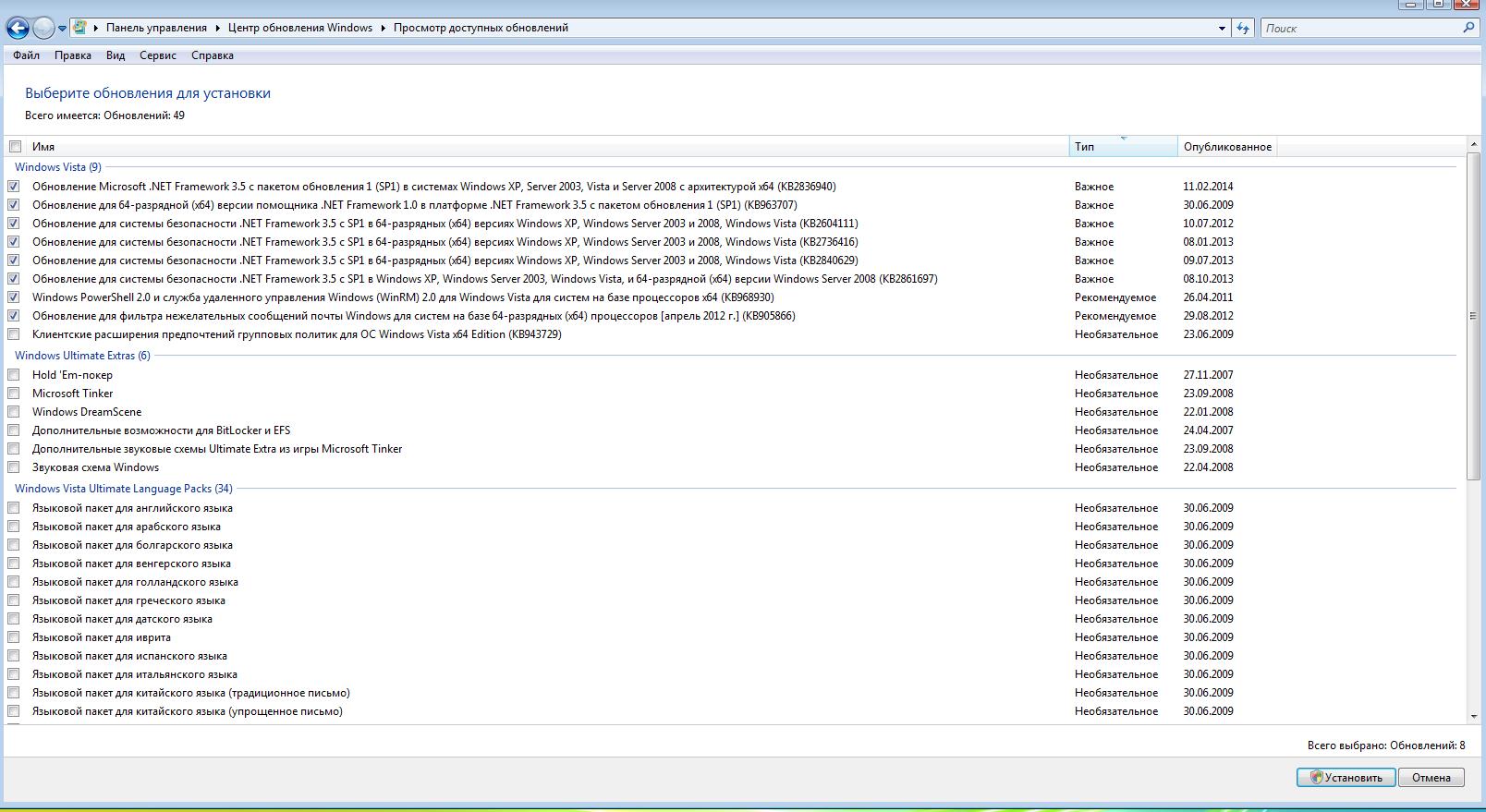Uncheck the Windows PowerShell 2.0 KB968930 checkbox
The height and width of the screenshot is (812, 1486).
click(14, 297)
